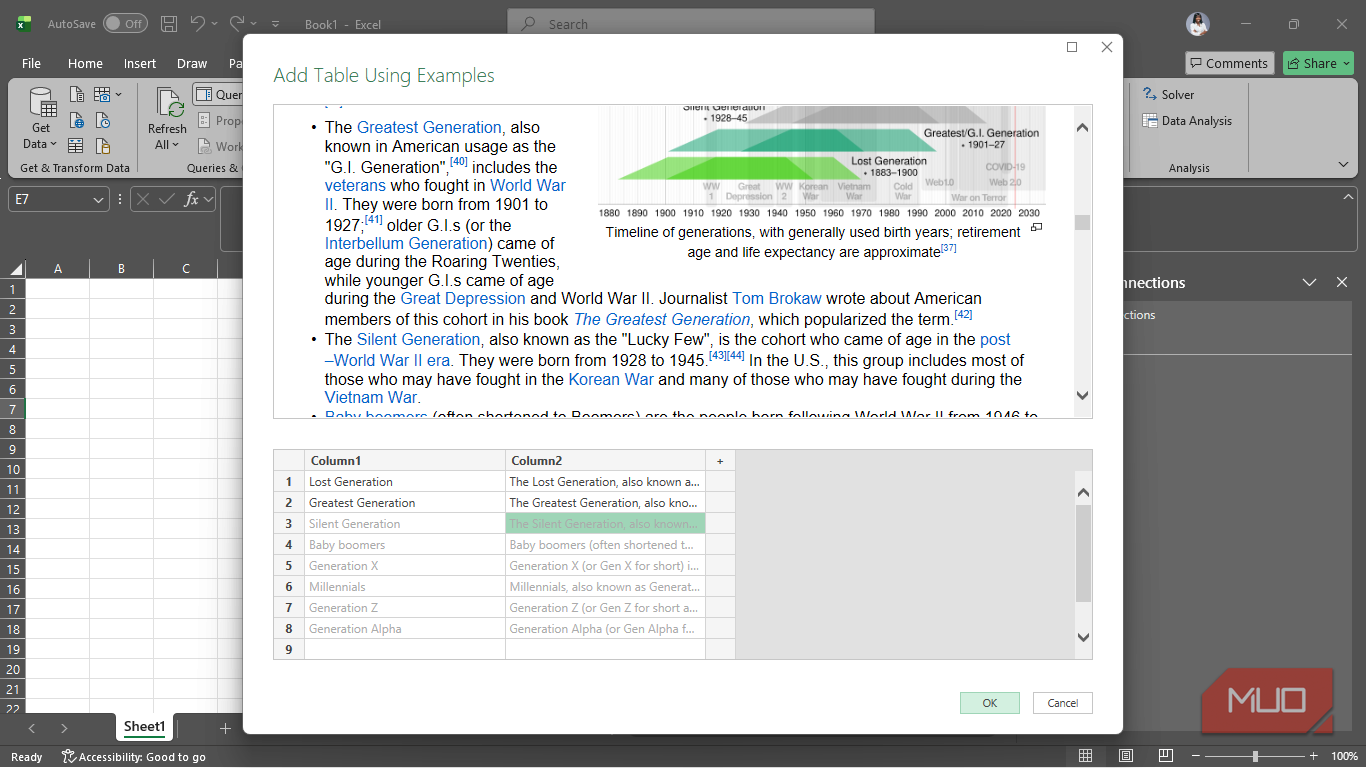The image size is (1366, 768).
Task: Select the Sheet1 tab
Action: coord(144,727)
